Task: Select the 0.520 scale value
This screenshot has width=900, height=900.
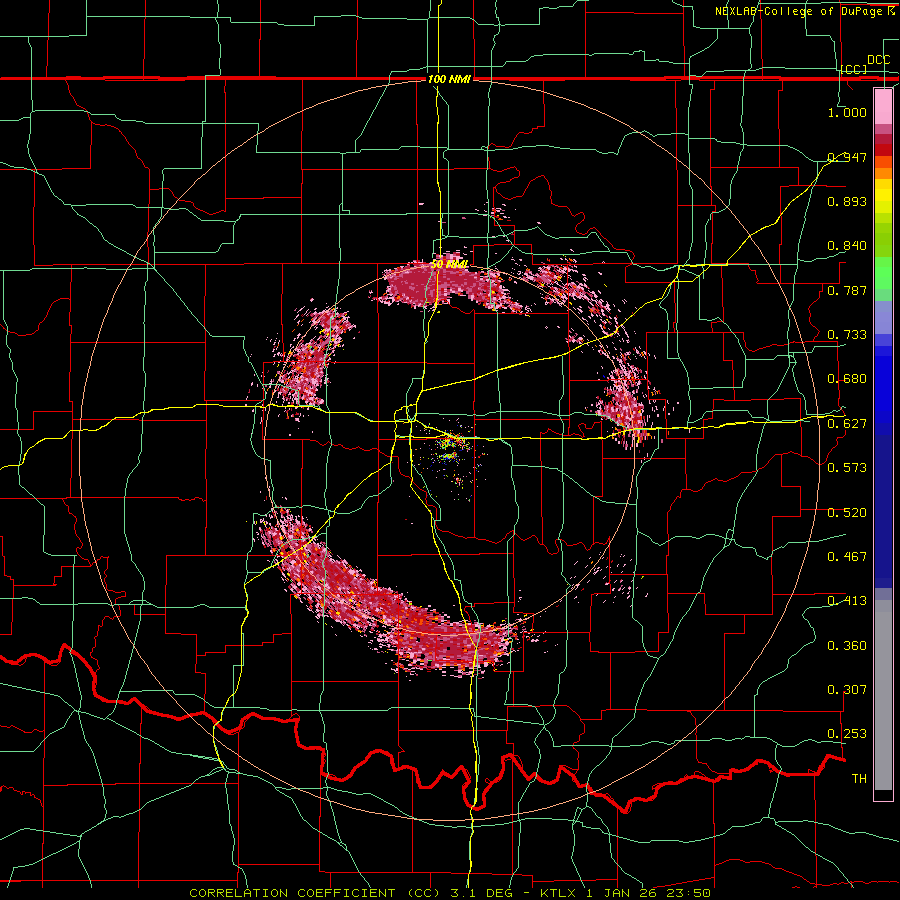Action: point(847,513)
